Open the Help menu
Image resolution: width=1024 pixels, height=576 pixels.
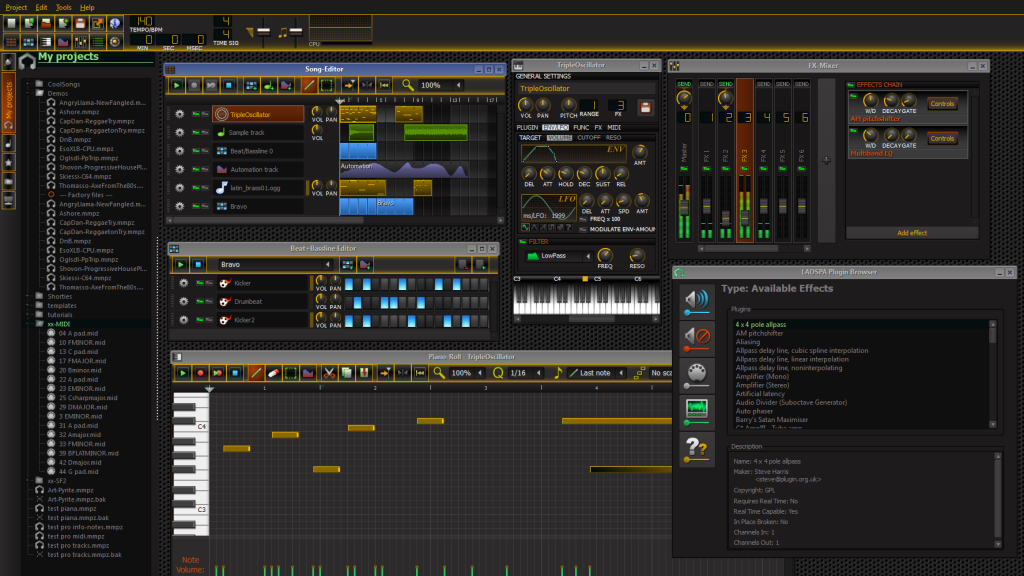coord(87,7)
